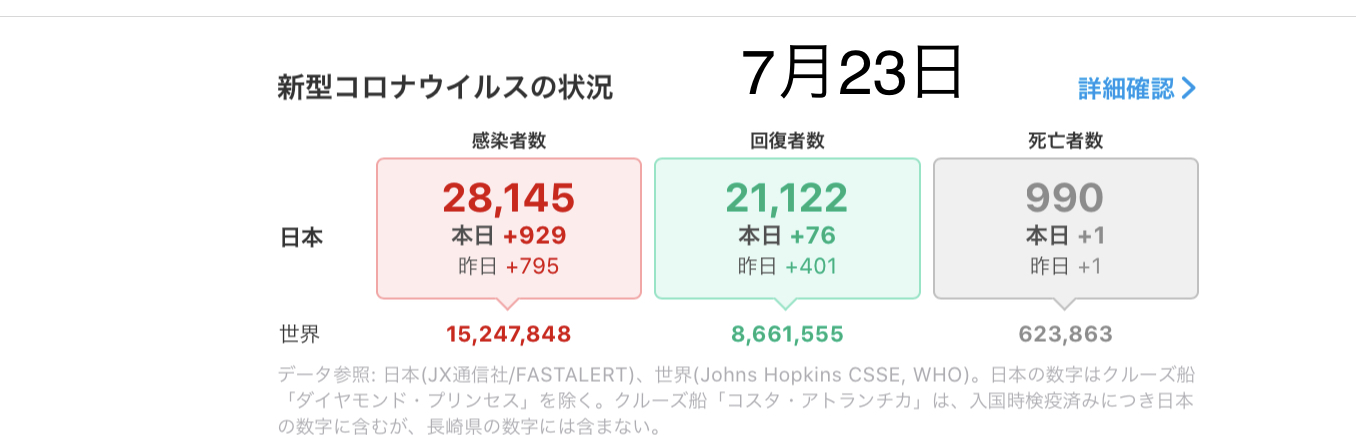Image resolution: width=1356 pixels, height=435 pixels.
Task: Click the 世界 row label
Action: (300, 334)
